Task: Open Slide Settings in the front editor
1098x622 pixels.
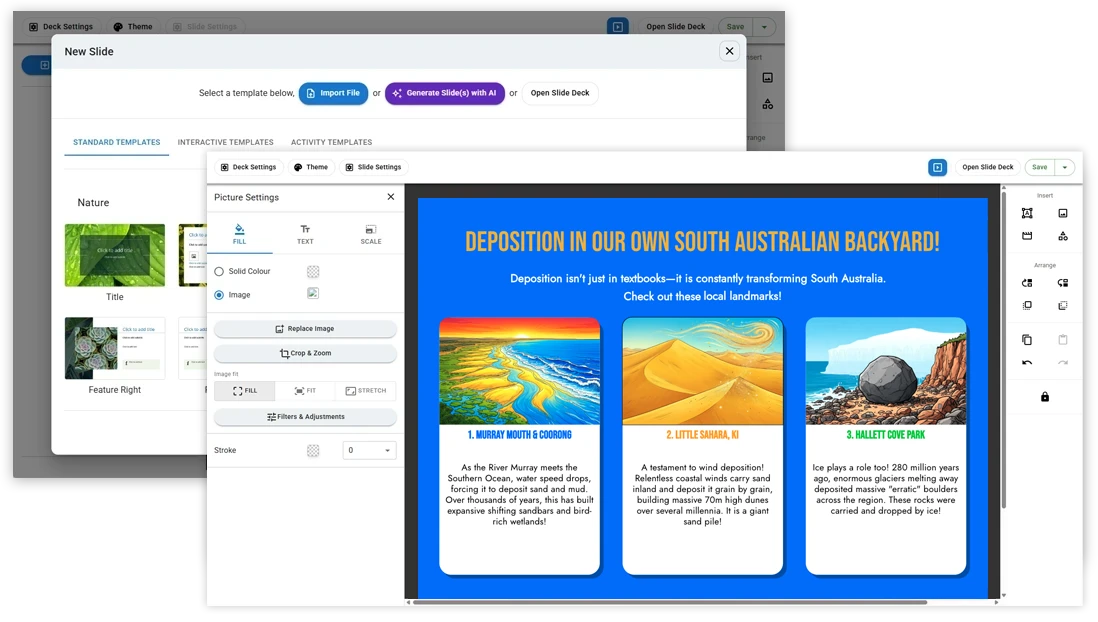Action: [x=373, y=167]
